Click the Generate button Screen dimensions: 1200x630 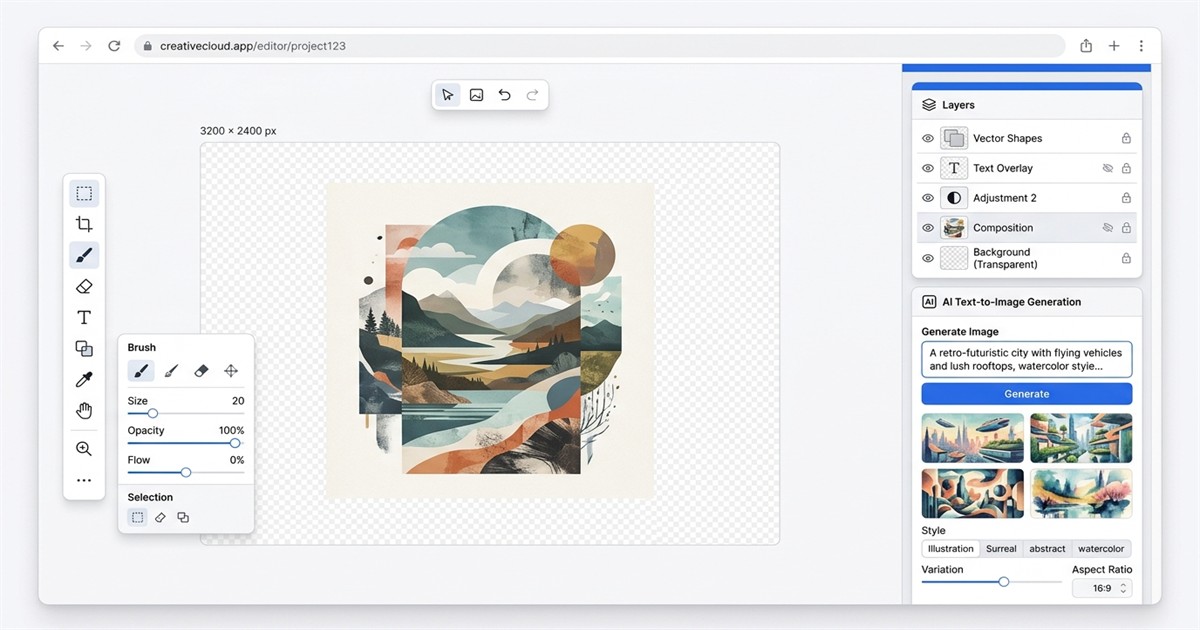tap(1027, 394)
